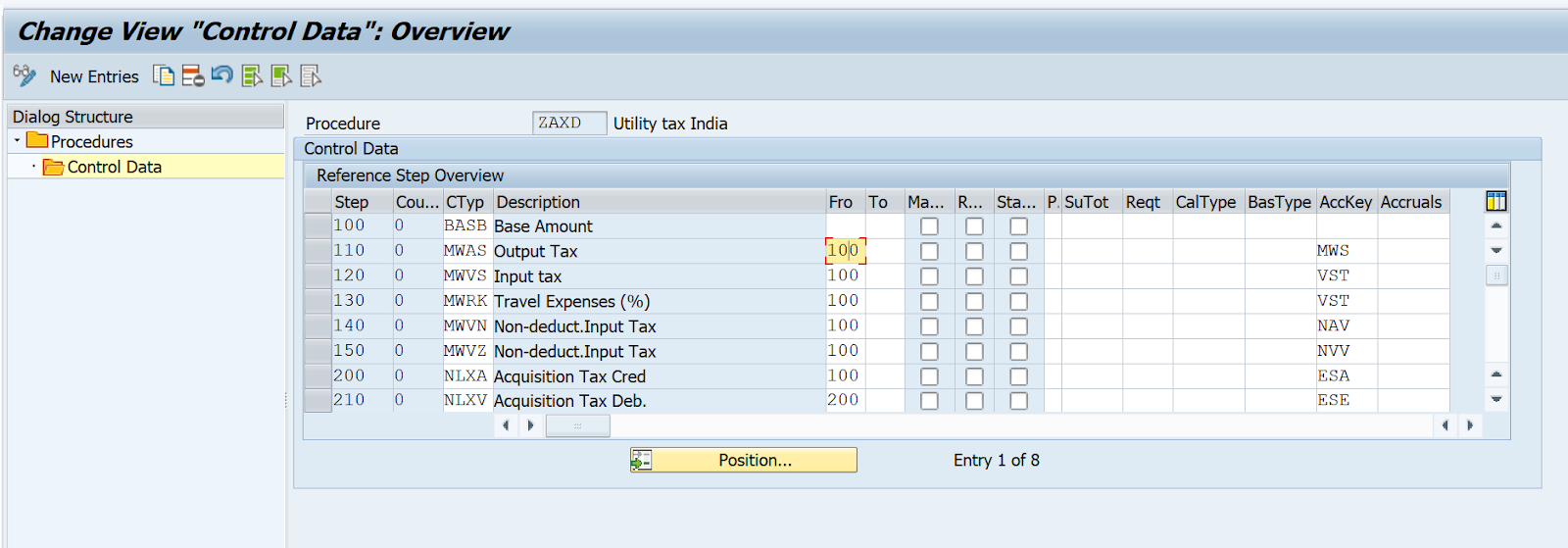The height and width of the screenshot is (548, 1568).
Task: Click left arrow of description horizontal scrollbar
Action: [506, 425]
